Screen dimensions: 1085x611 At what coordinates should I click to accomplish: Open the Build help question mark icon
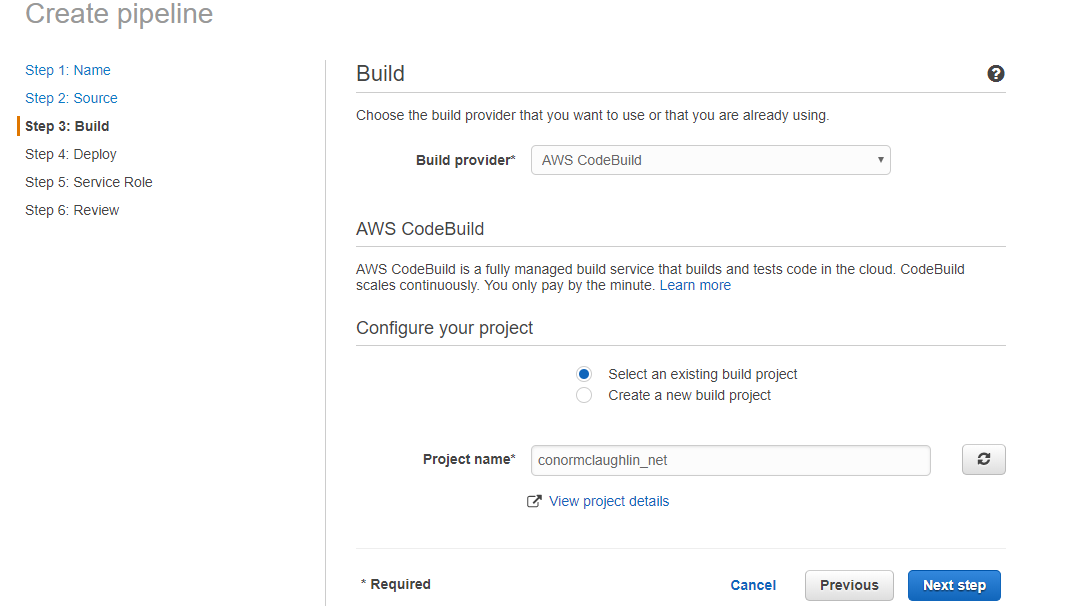pyautogui.click(x=995, y=73)
